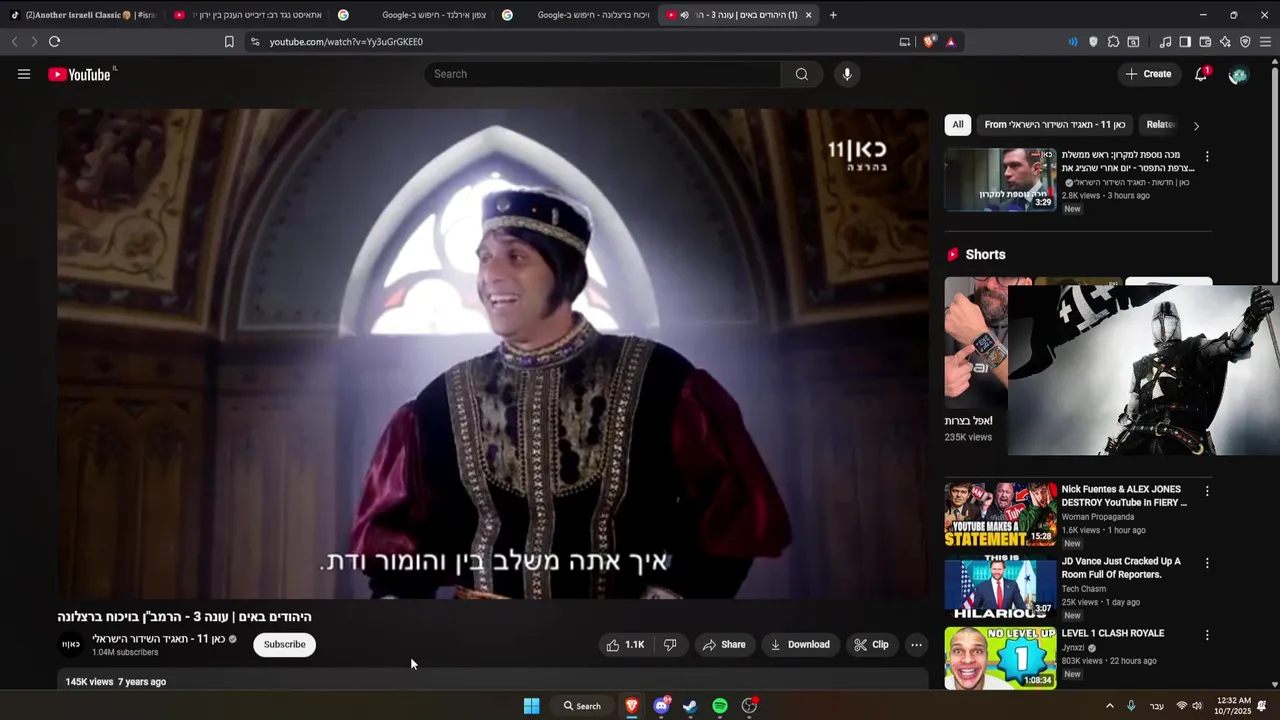Open the Windows Start menu
This screenshot has height=720, width=1280.
pos(532,706)
